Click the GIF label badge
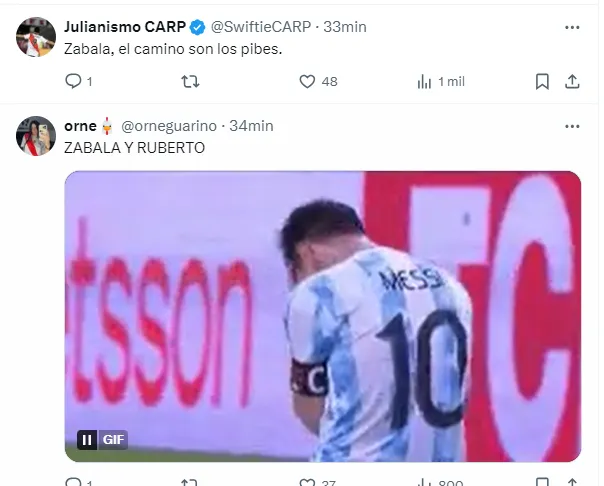The image size is (604, 486). [113, 439]
